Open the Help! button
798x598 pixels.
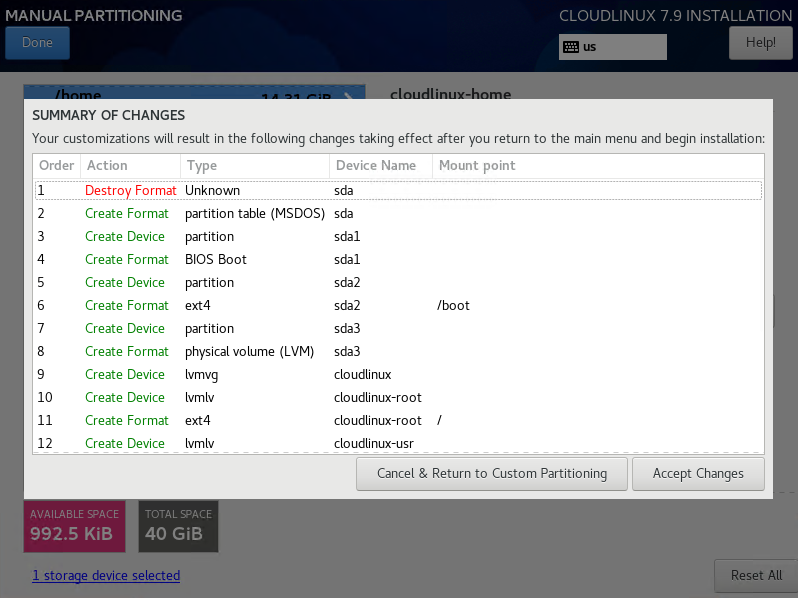760,43
